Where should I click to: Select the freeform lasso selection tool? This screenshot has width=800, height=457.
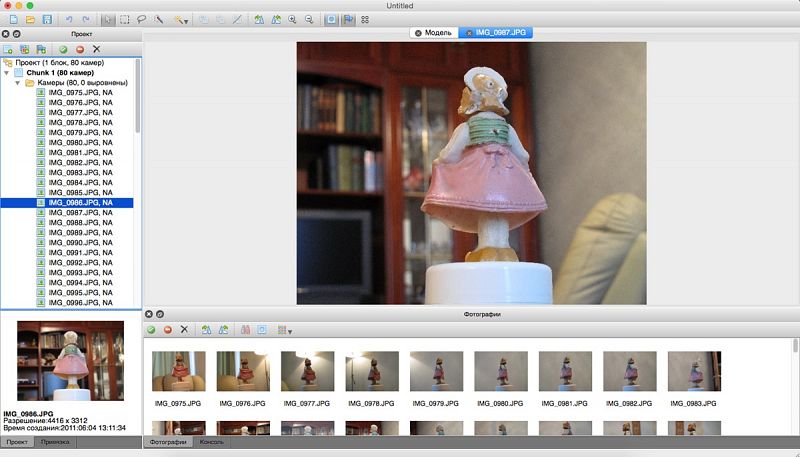[x=142, y=20]
